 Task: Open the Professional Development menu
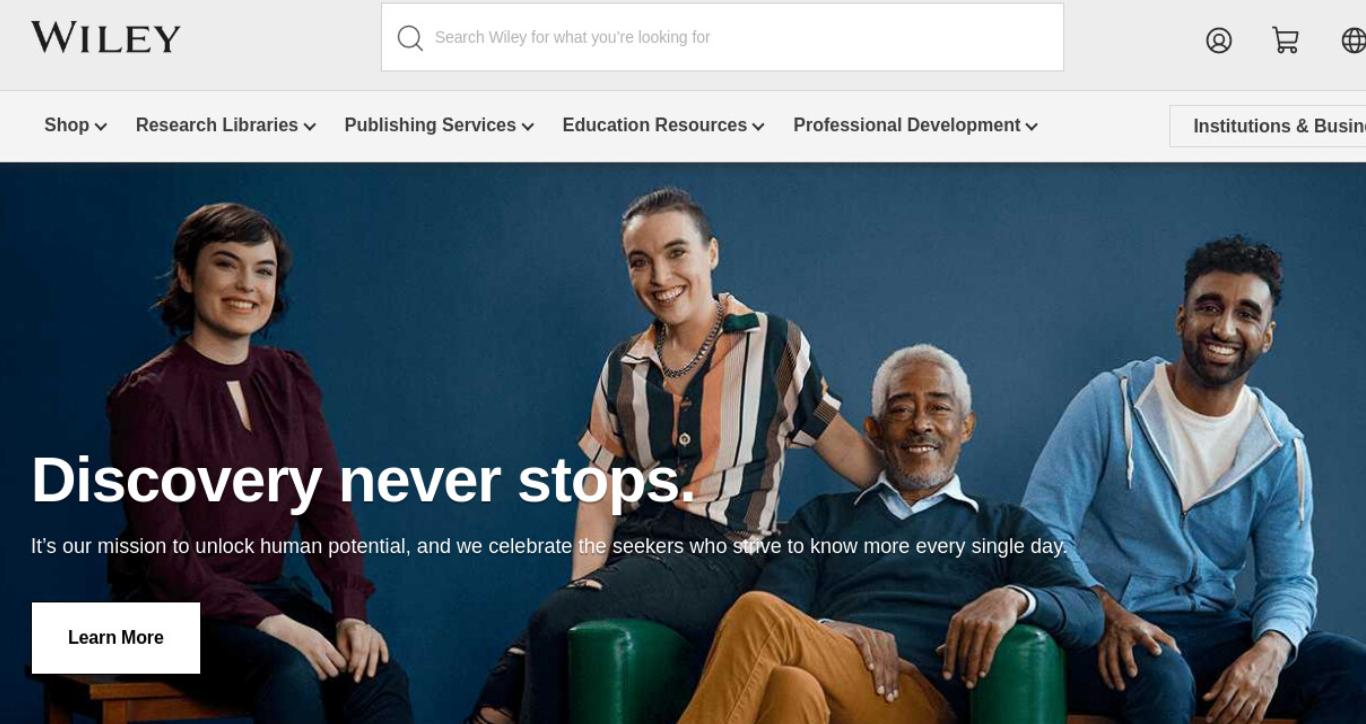click(x=916, y=125)
